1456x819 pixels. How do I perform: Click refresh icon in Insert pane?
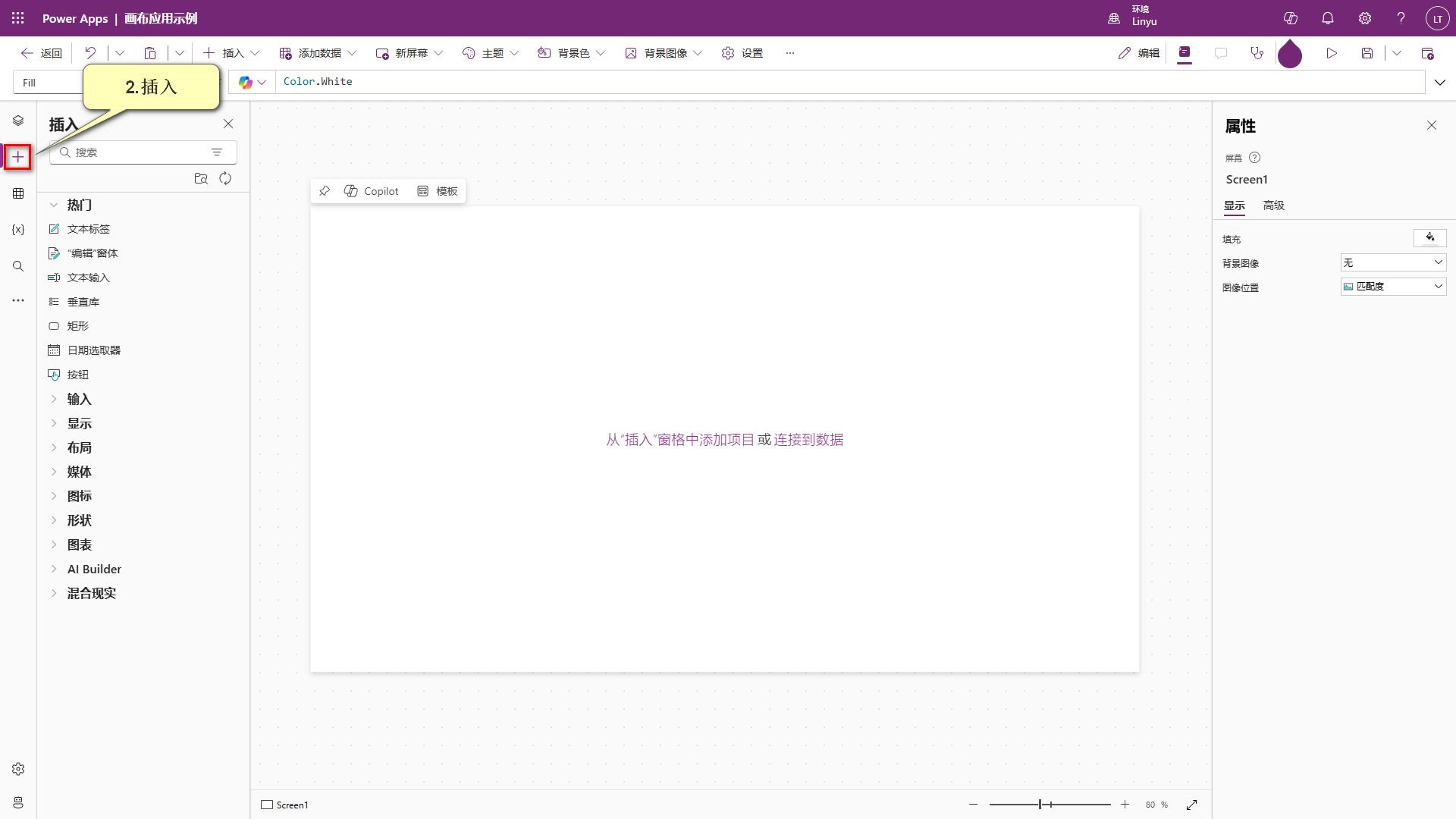click(225, 178)
